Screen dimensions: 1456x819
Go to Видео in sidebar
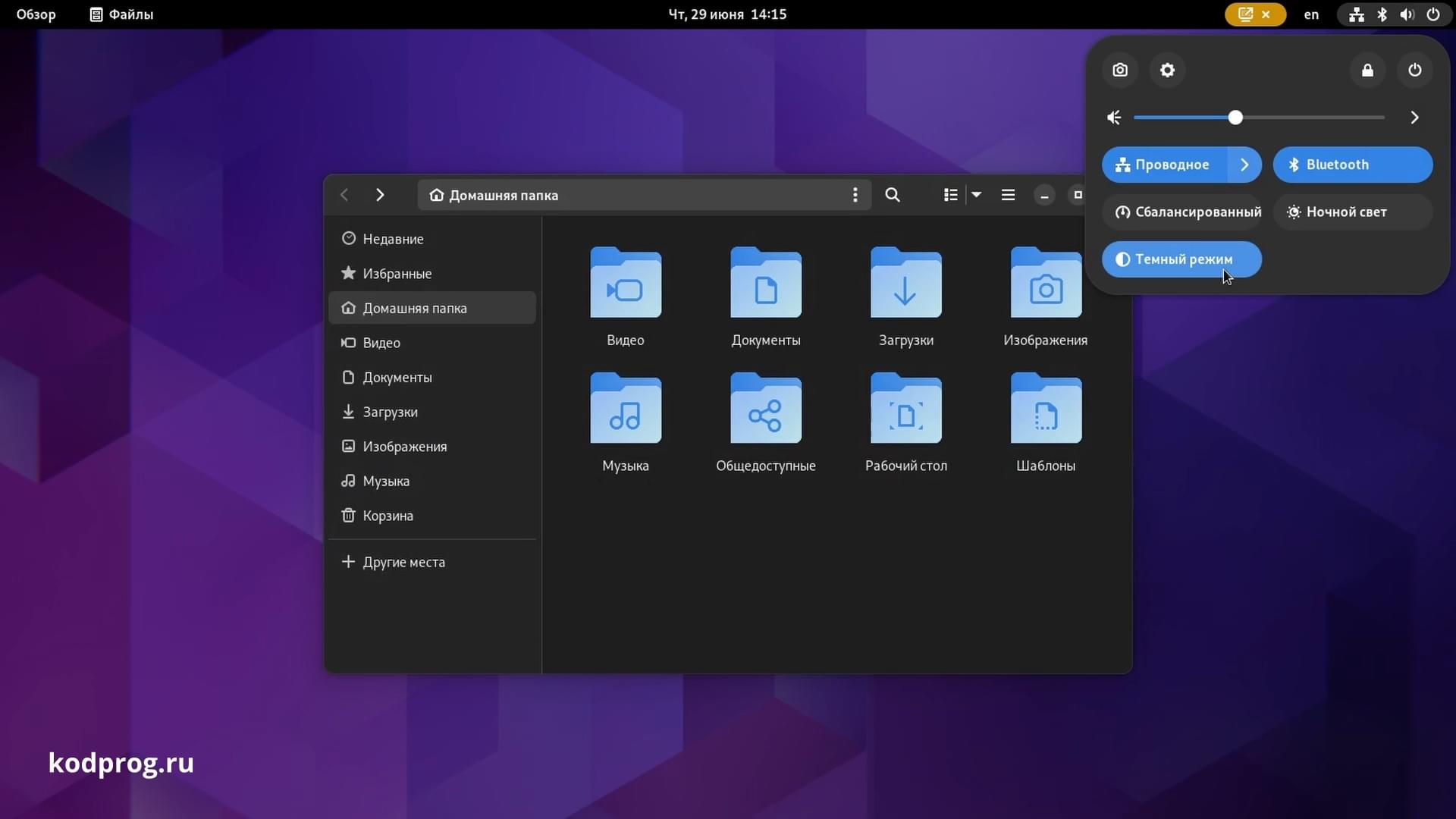coord(432,343)
